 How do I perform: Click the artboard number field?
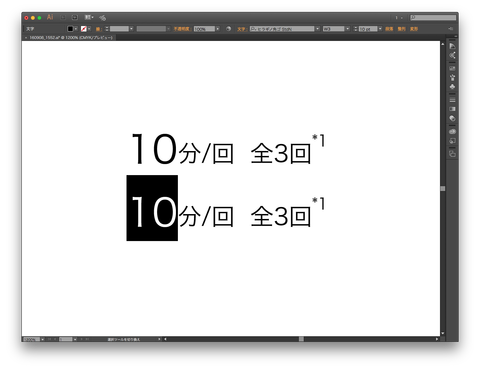tap(66, 339)
